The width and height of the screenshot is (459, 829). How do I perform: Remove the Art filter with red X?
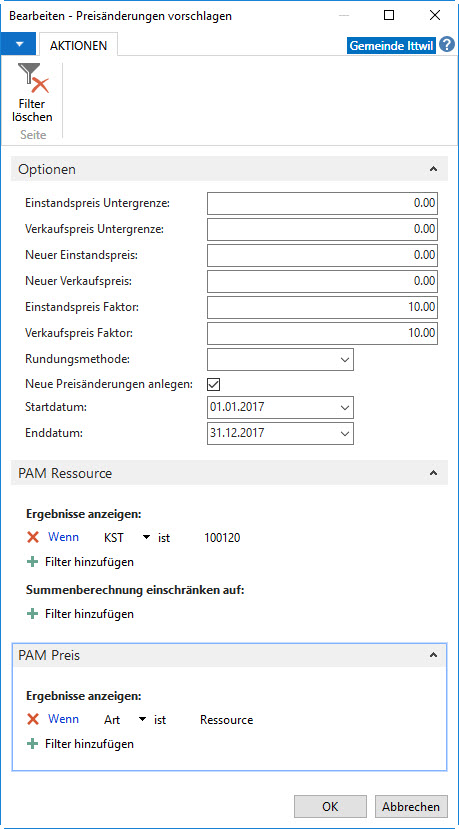point(33,720)
